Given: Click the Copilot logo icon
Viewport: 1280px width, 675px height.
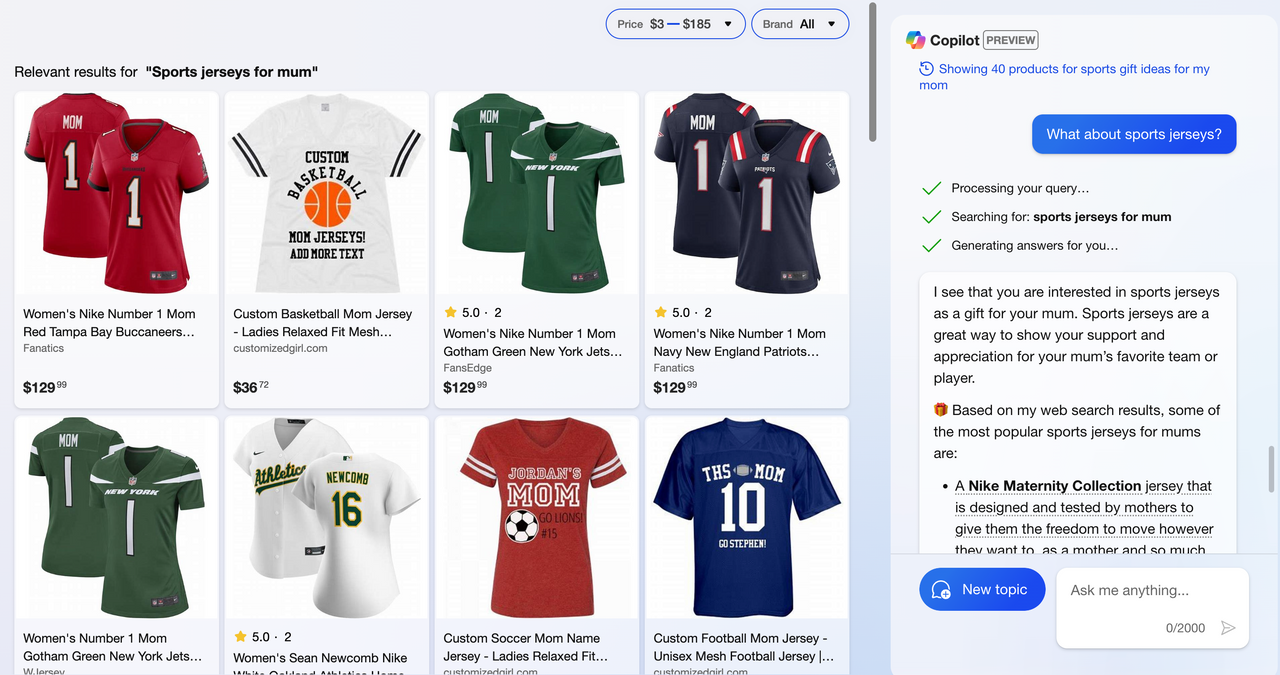Looking at the screenshot, I should point(915,40).
